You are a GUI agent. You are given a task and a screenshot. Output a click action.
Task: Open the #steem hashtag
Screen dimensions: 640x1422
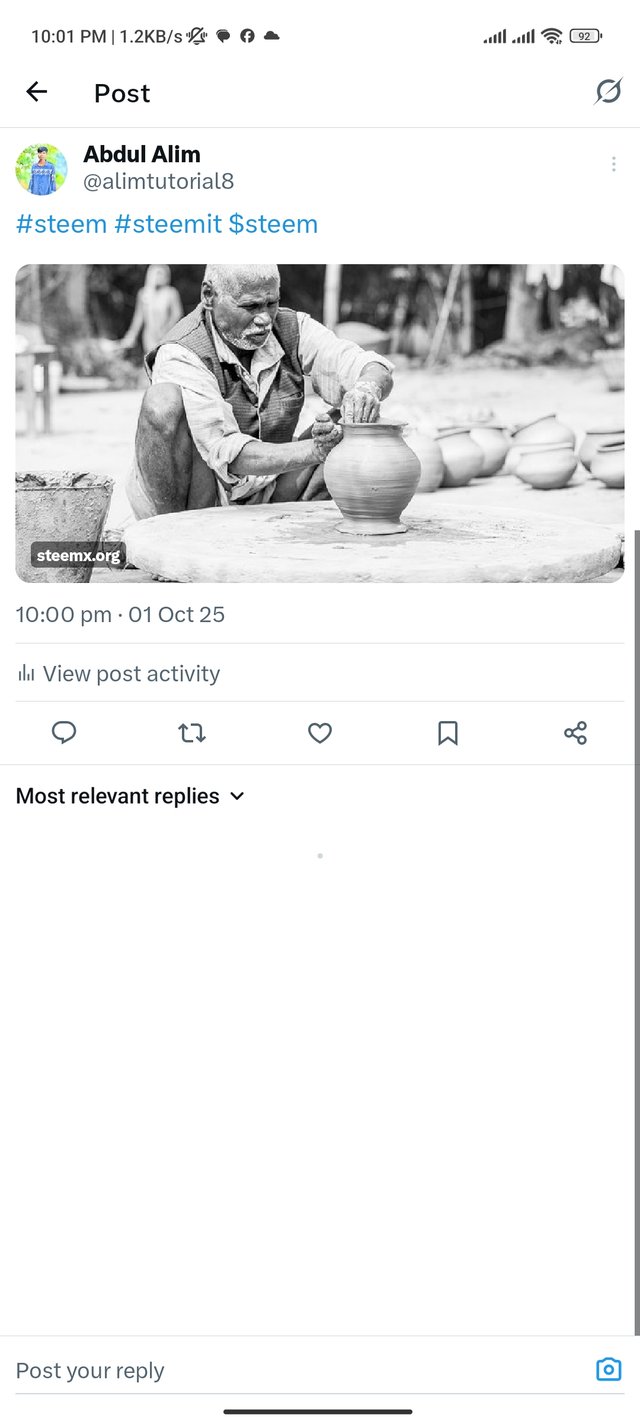click(61, 224)
